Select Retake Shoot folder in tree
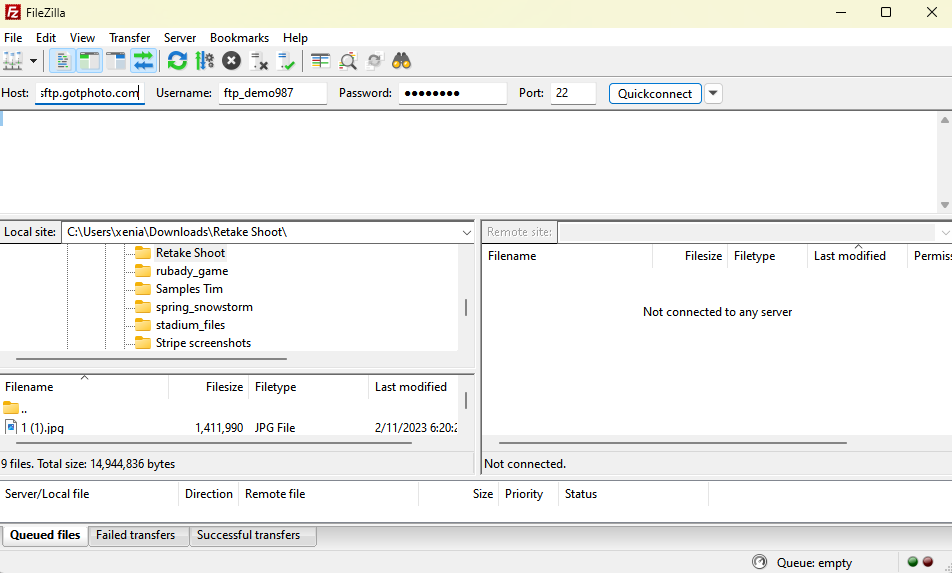 click(x=190, y=253)
